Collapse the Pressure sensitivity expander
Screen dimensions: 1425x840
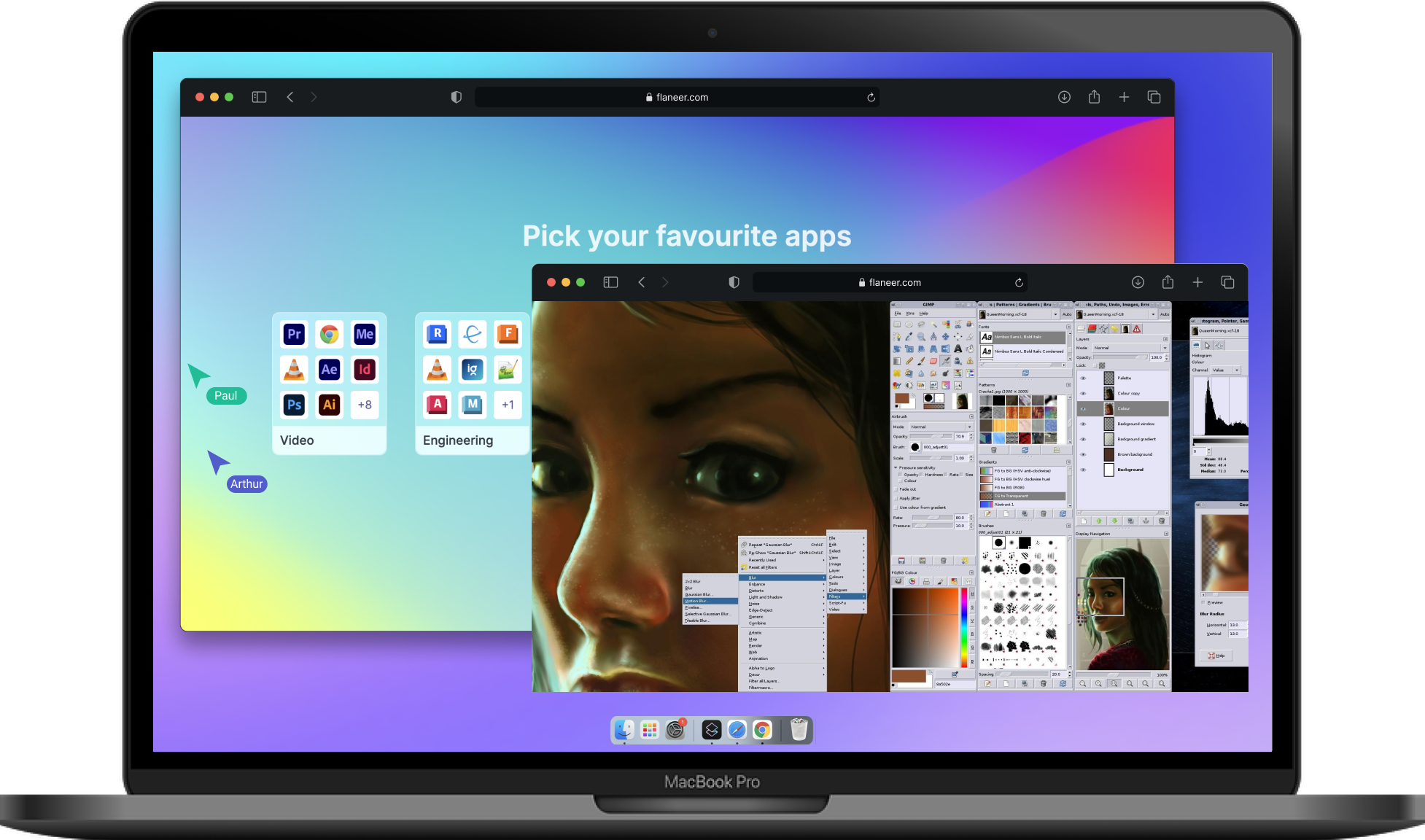point(896,468)
